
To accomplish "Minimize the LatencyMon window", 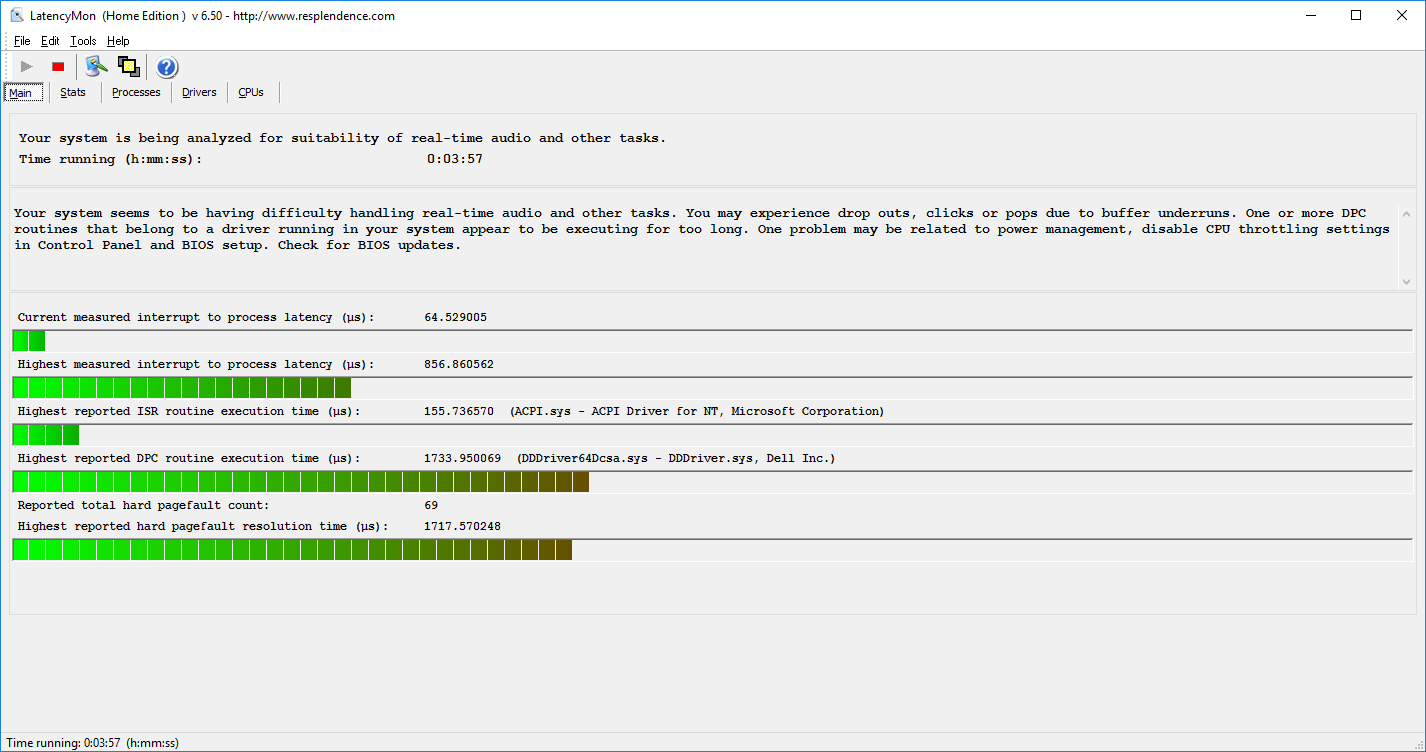I will pyautogui.click(x=1310, y=15).
